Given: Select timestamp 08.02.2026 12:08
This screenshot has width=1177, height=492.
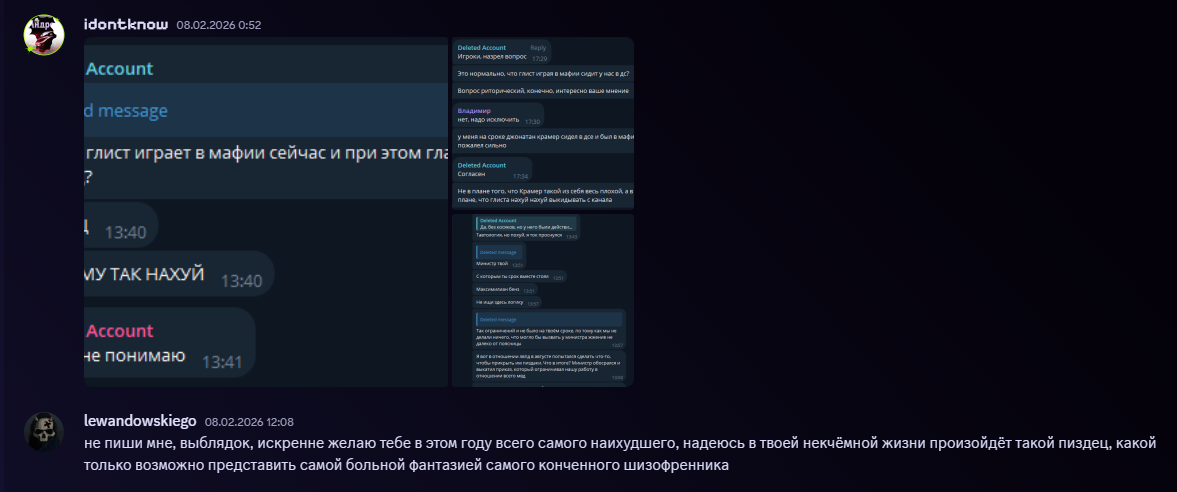Looking at the screenshot, I should pyautogui.click(x=249, y=422).
